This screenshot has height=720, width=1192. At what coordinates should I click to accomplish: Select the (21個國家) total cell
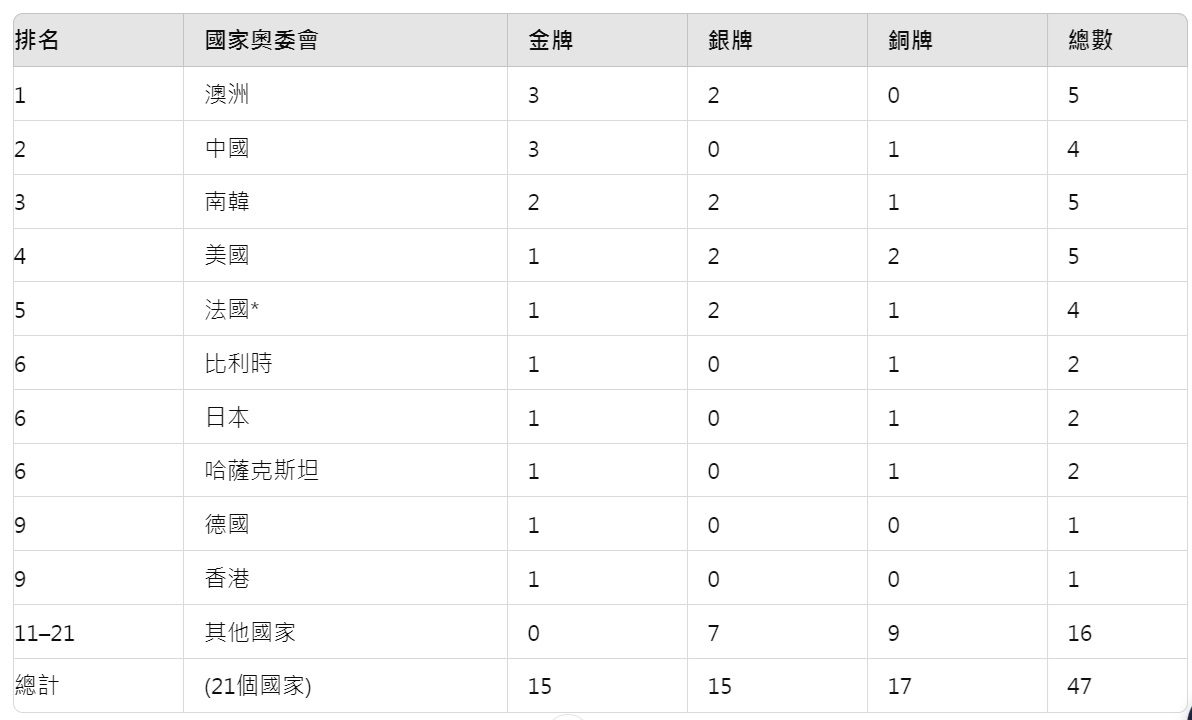click(258, 686)
